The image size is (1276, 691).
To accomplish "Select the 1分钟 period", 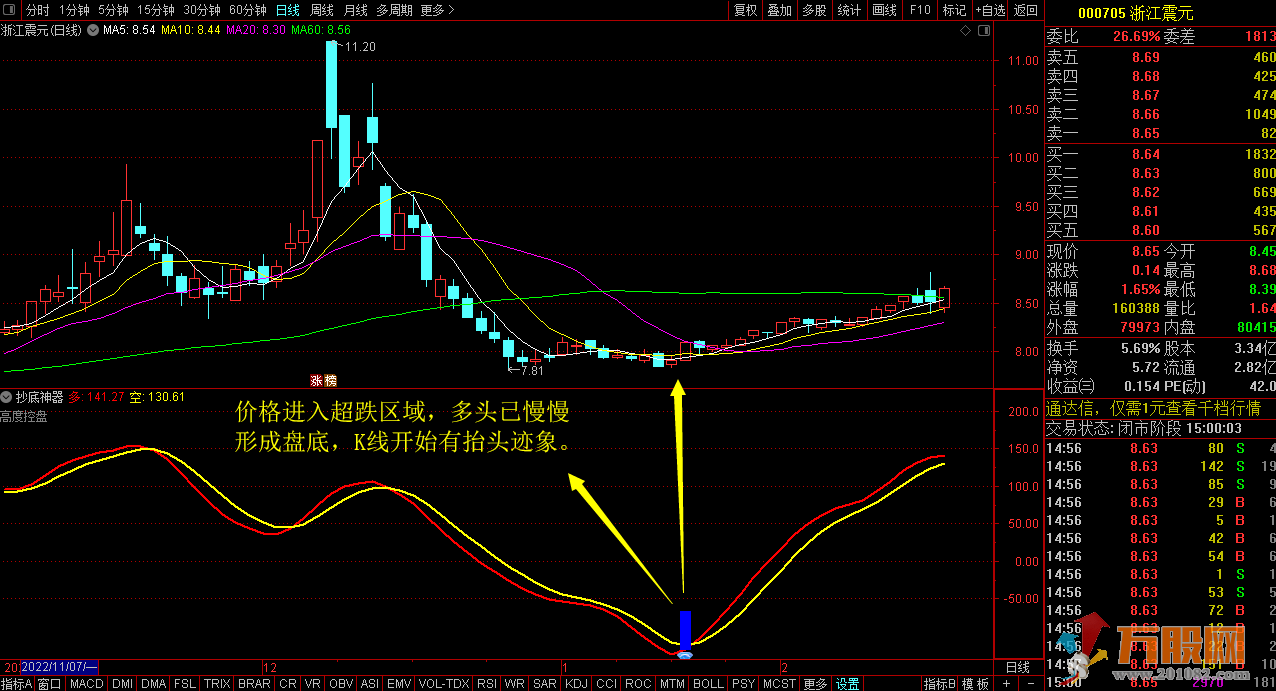I will pyautogui.click(x=74, y=10).
